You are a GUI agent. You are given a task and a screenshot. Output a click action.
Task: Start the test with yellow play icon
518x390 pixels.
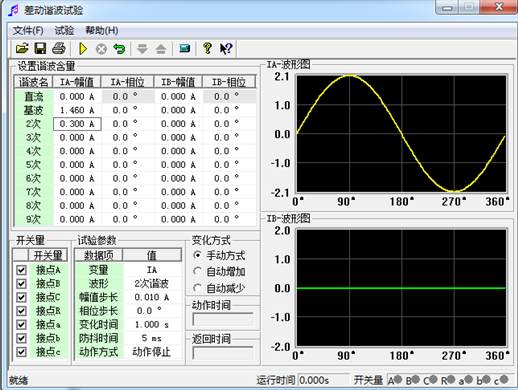click(83, 49)
